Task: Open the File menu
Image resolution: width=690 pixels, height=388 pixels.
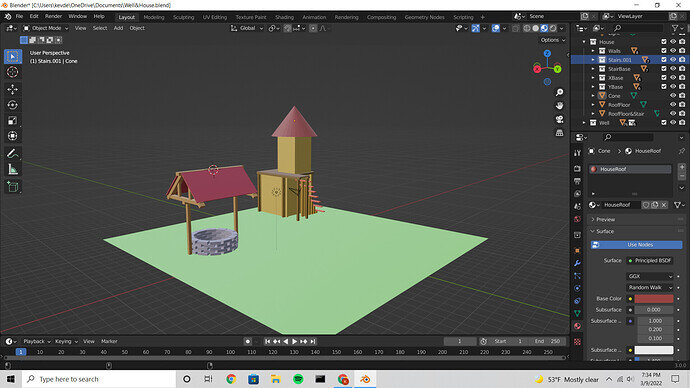Action: 19,16
